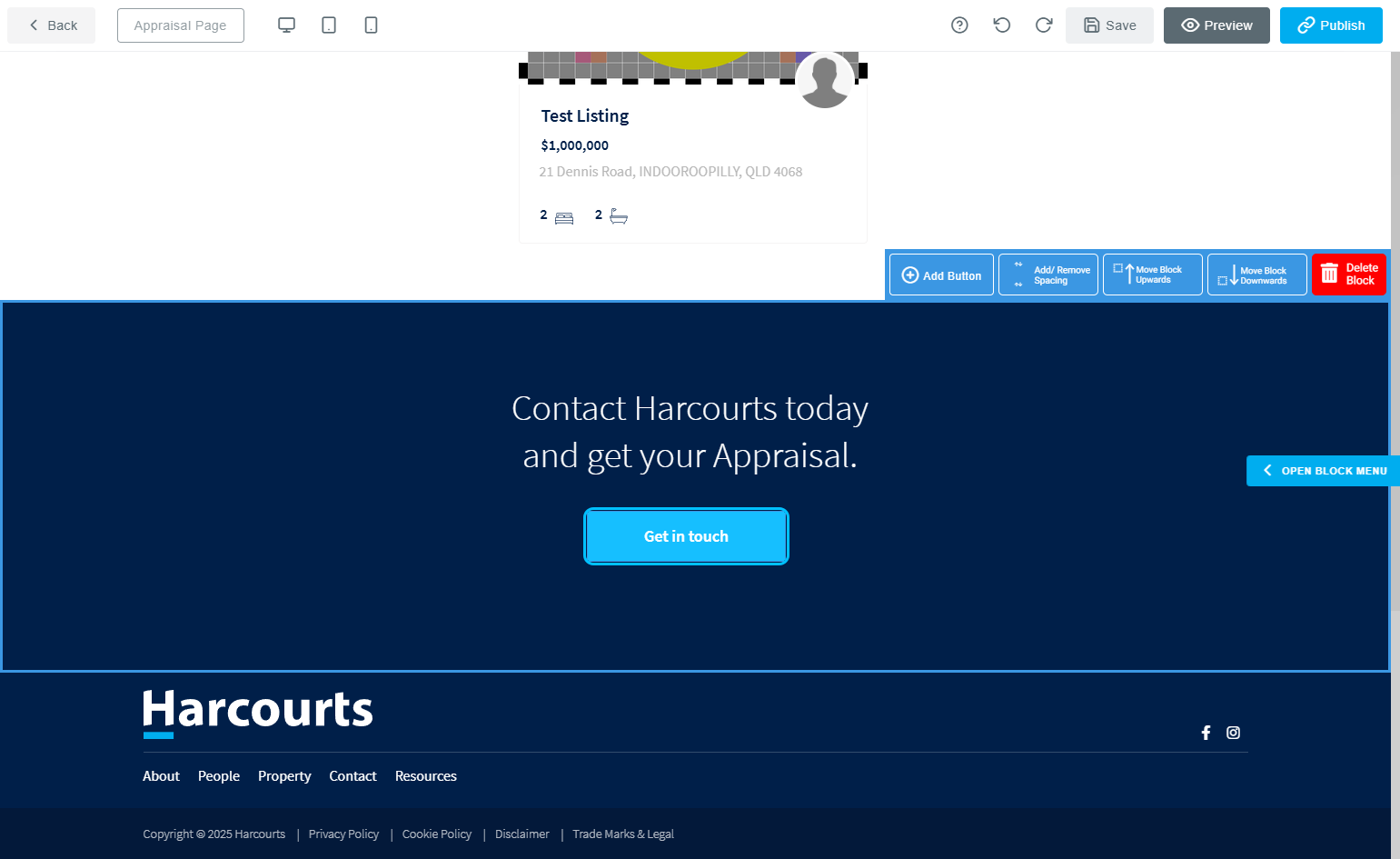Select the Copyright 2025 Harcourts text

point(213,834)
